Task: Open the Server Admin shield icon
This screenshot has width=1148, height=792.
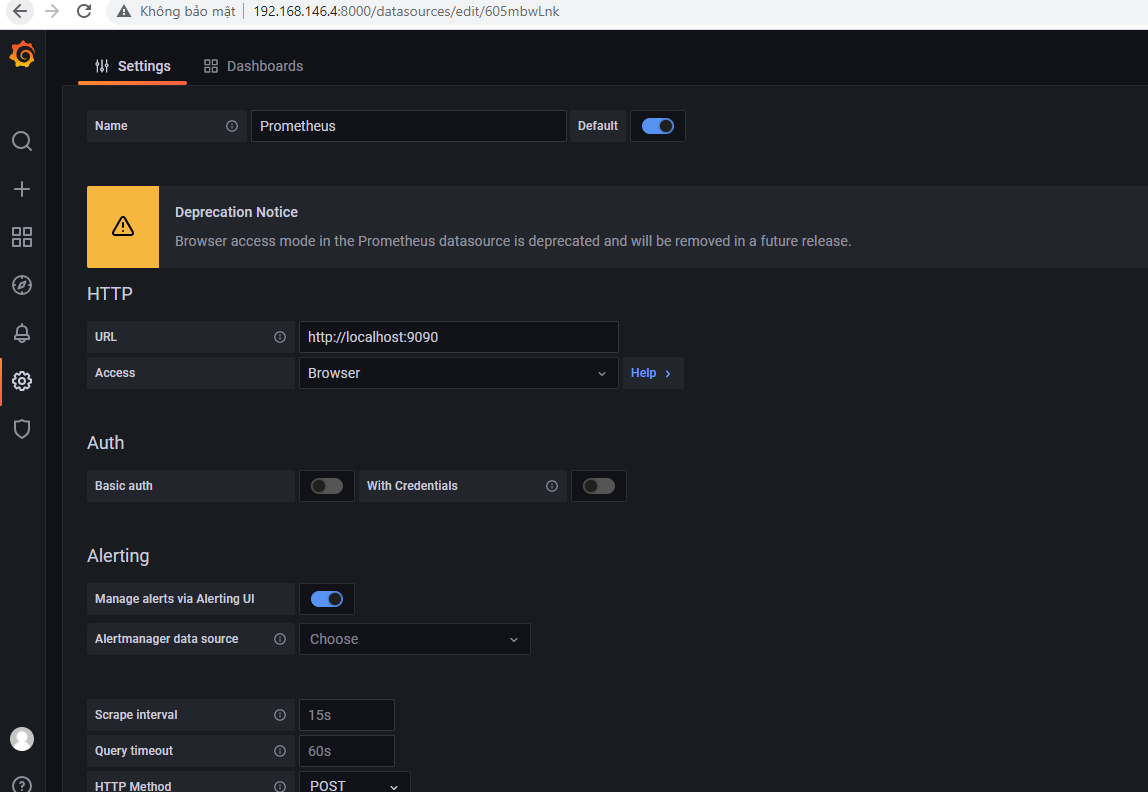Action: (22, 429)
